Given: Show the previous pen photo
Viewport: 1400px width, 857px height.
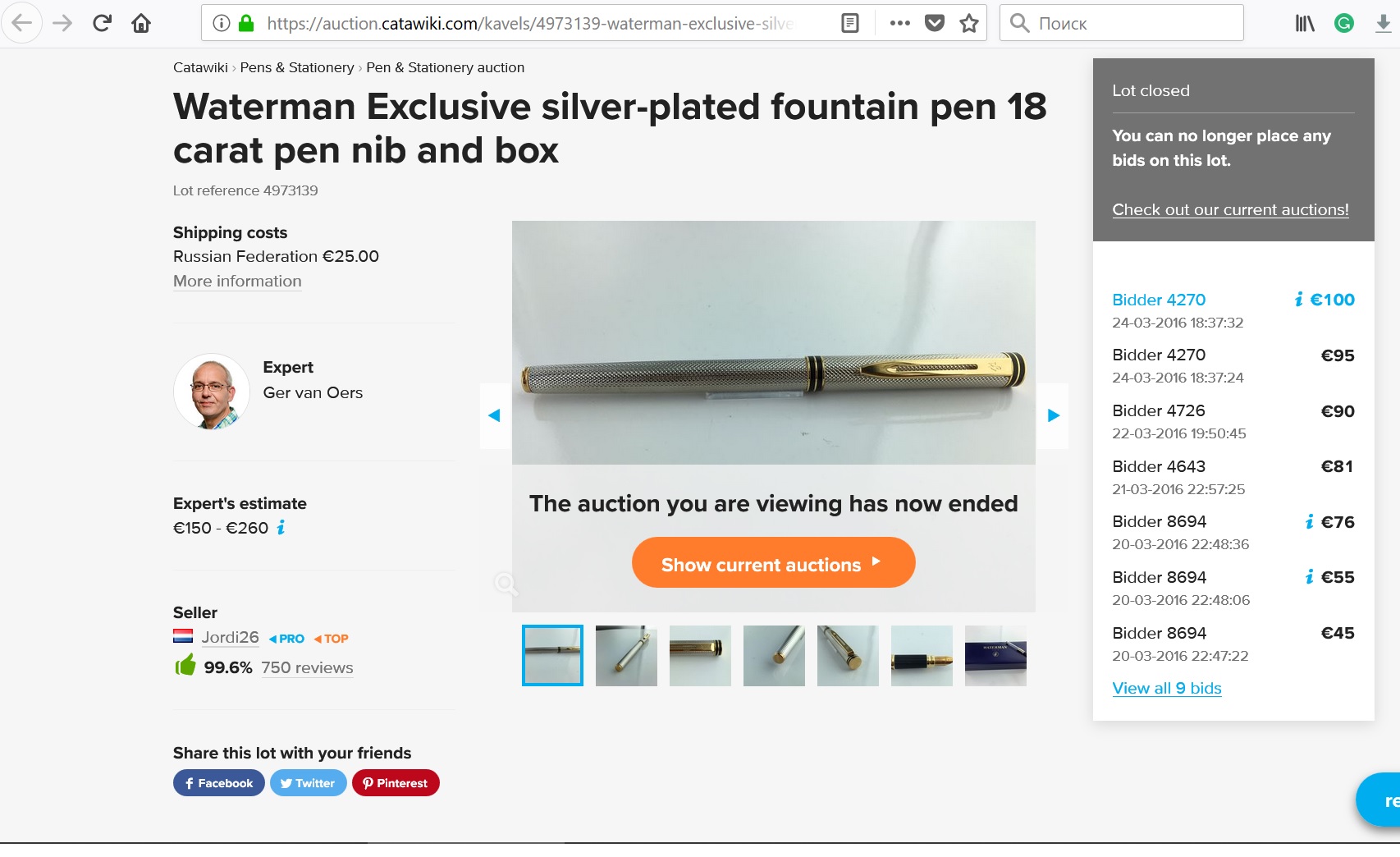Looking at the screenshot, I should 494,415.
